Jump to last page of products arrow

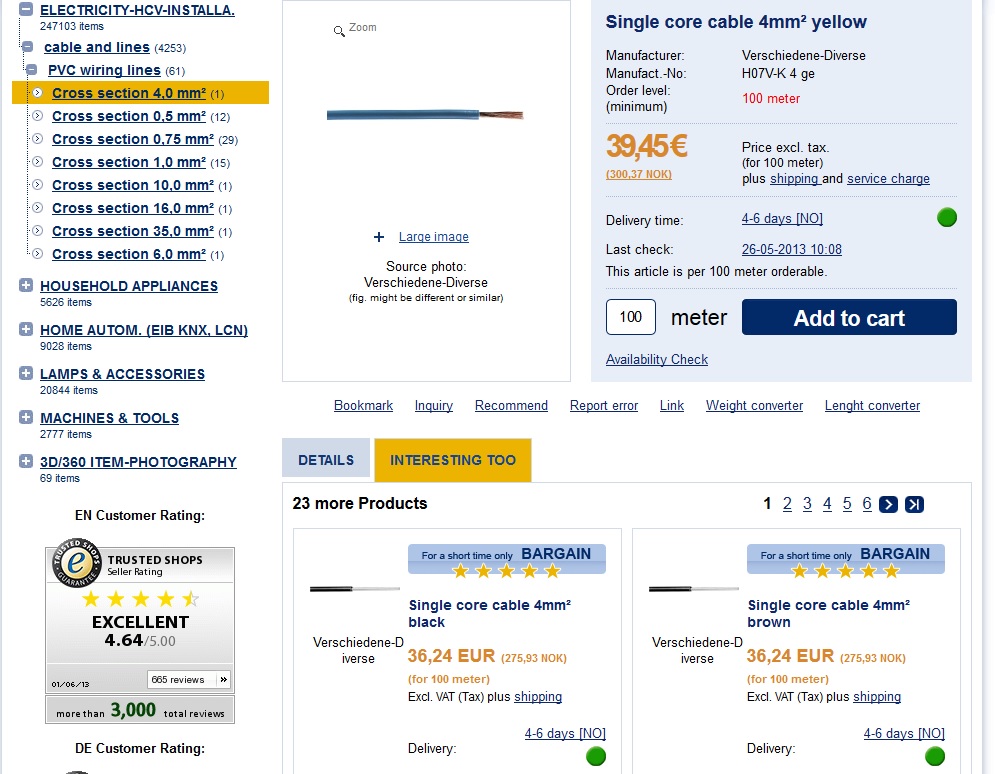[x=914, y=504]
